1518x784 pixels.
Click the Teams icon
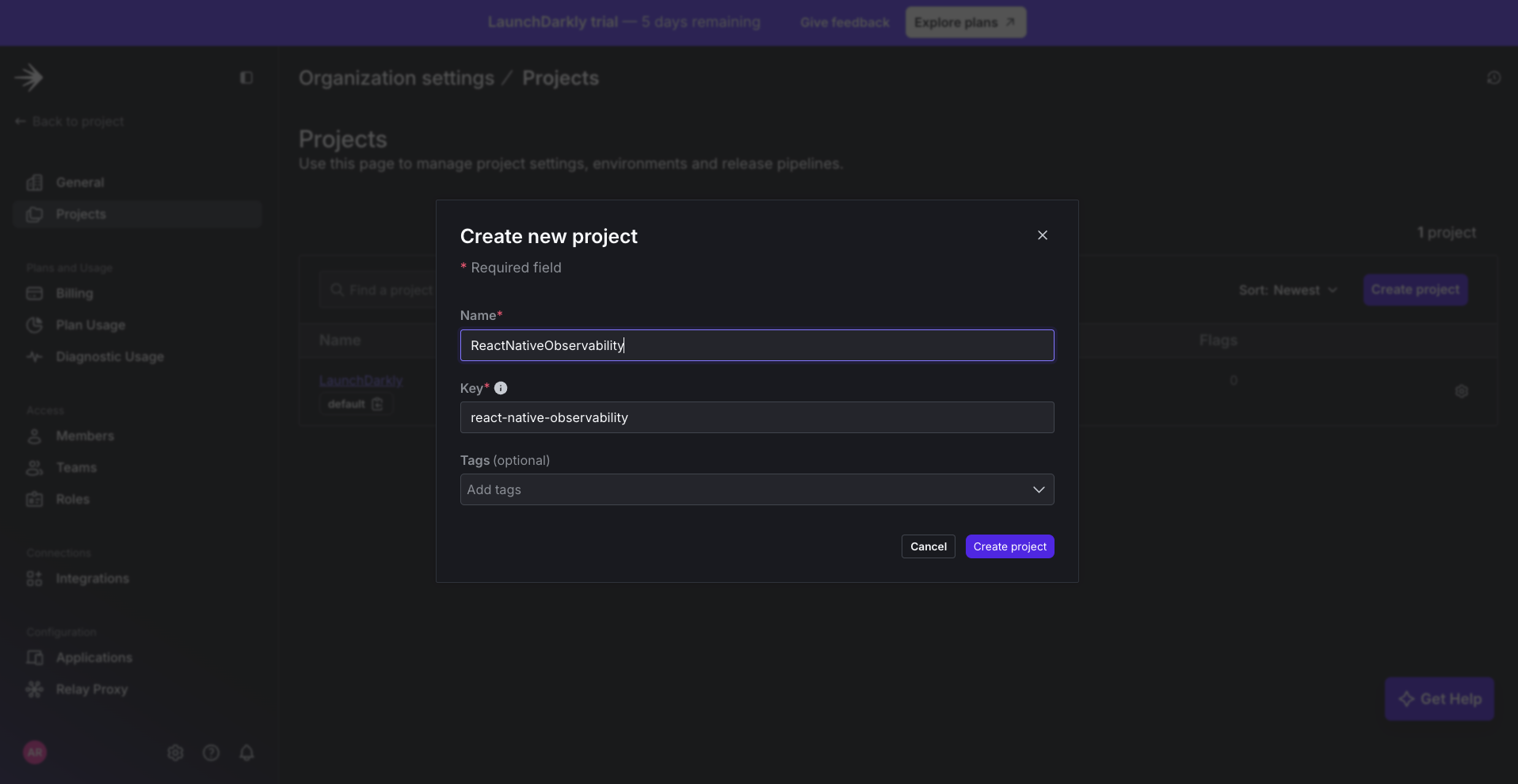click(x=35, y=467)
